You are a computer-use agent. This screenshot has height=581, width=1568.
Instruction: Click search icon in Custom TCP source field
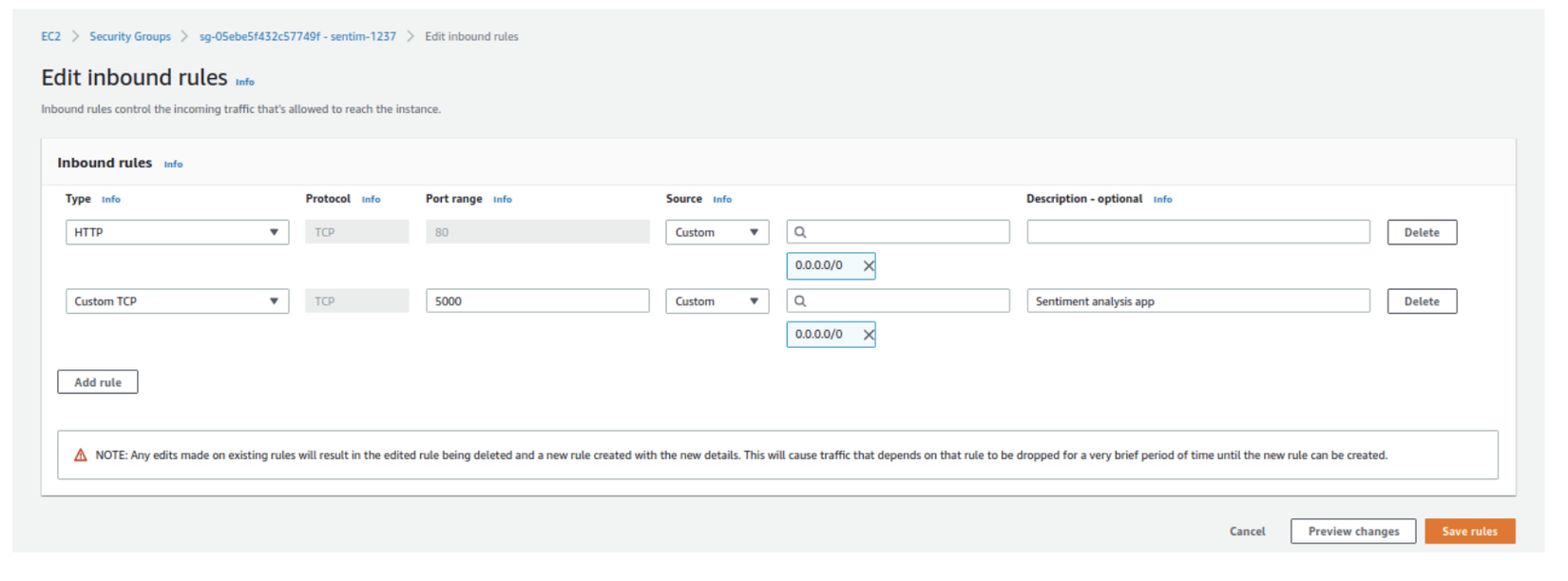tap(800, 301)
